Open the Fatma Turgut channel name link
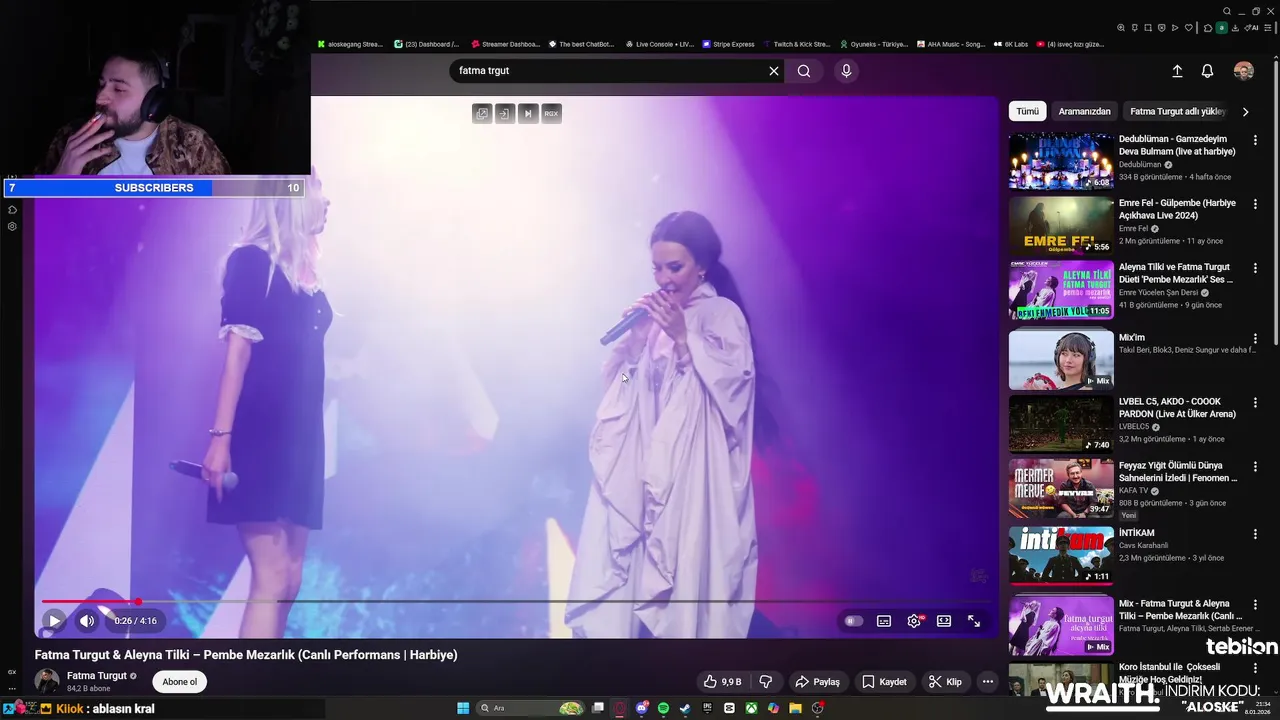Viewport: 1280px width, 720px height. [97, 676]
